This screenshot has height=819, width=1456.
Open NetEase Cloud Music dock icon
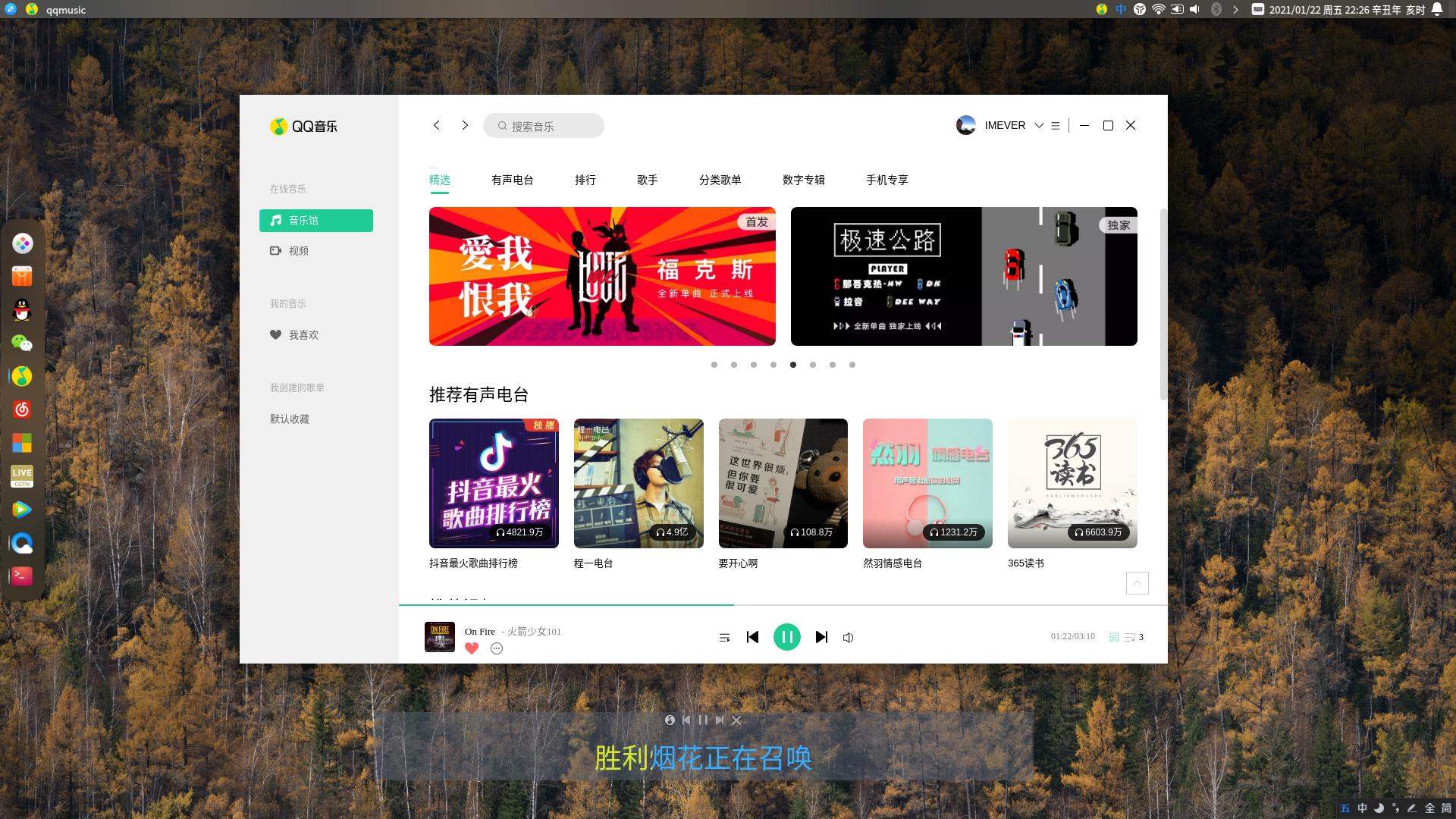(x=22, y=410)
